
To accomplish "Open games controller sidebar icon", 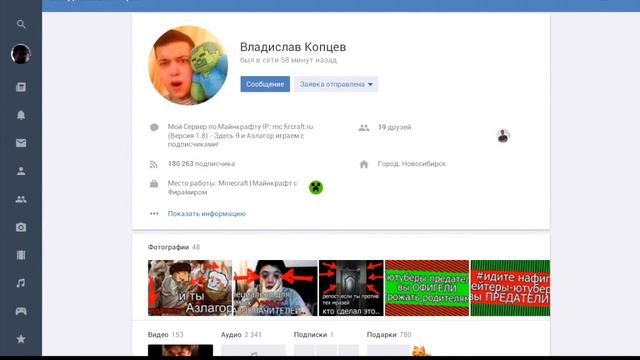I will [21, 311].
